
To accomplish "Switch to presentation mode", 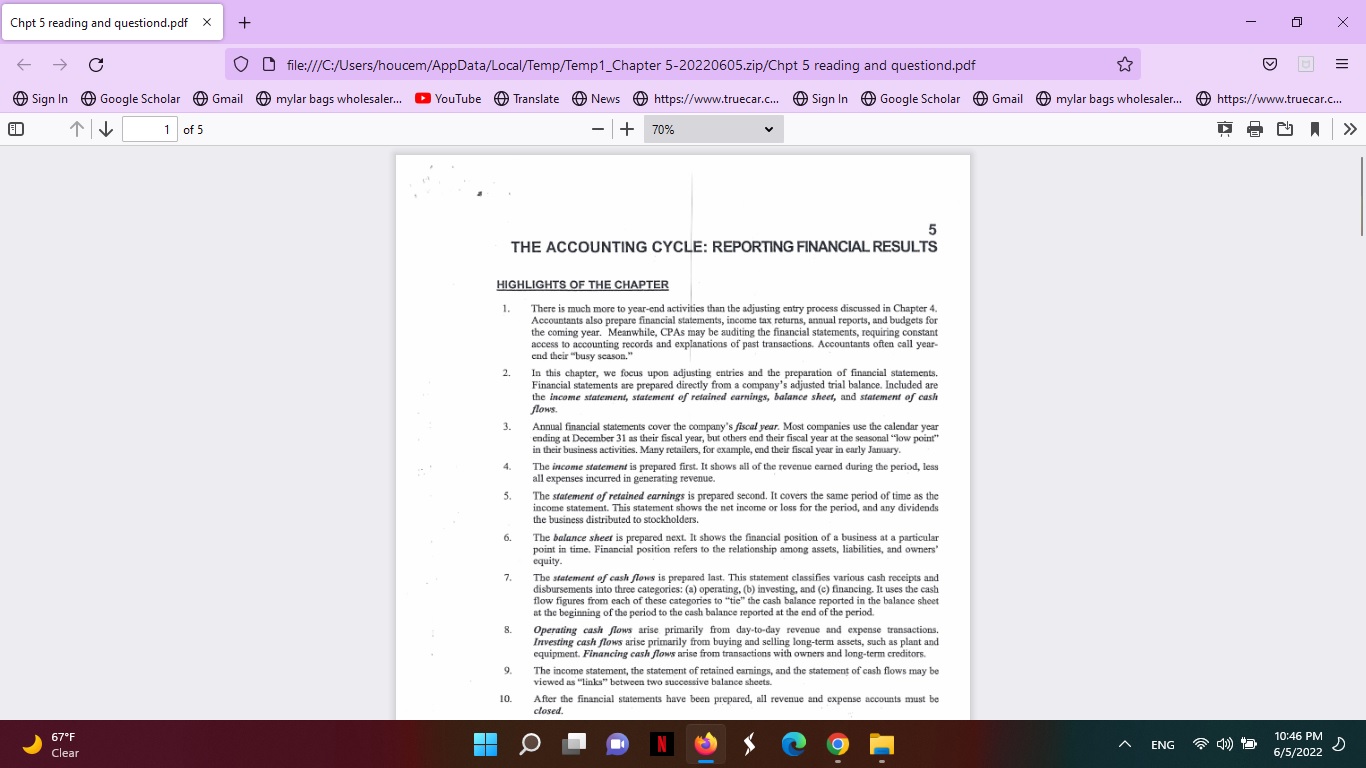I will 1225,129.
